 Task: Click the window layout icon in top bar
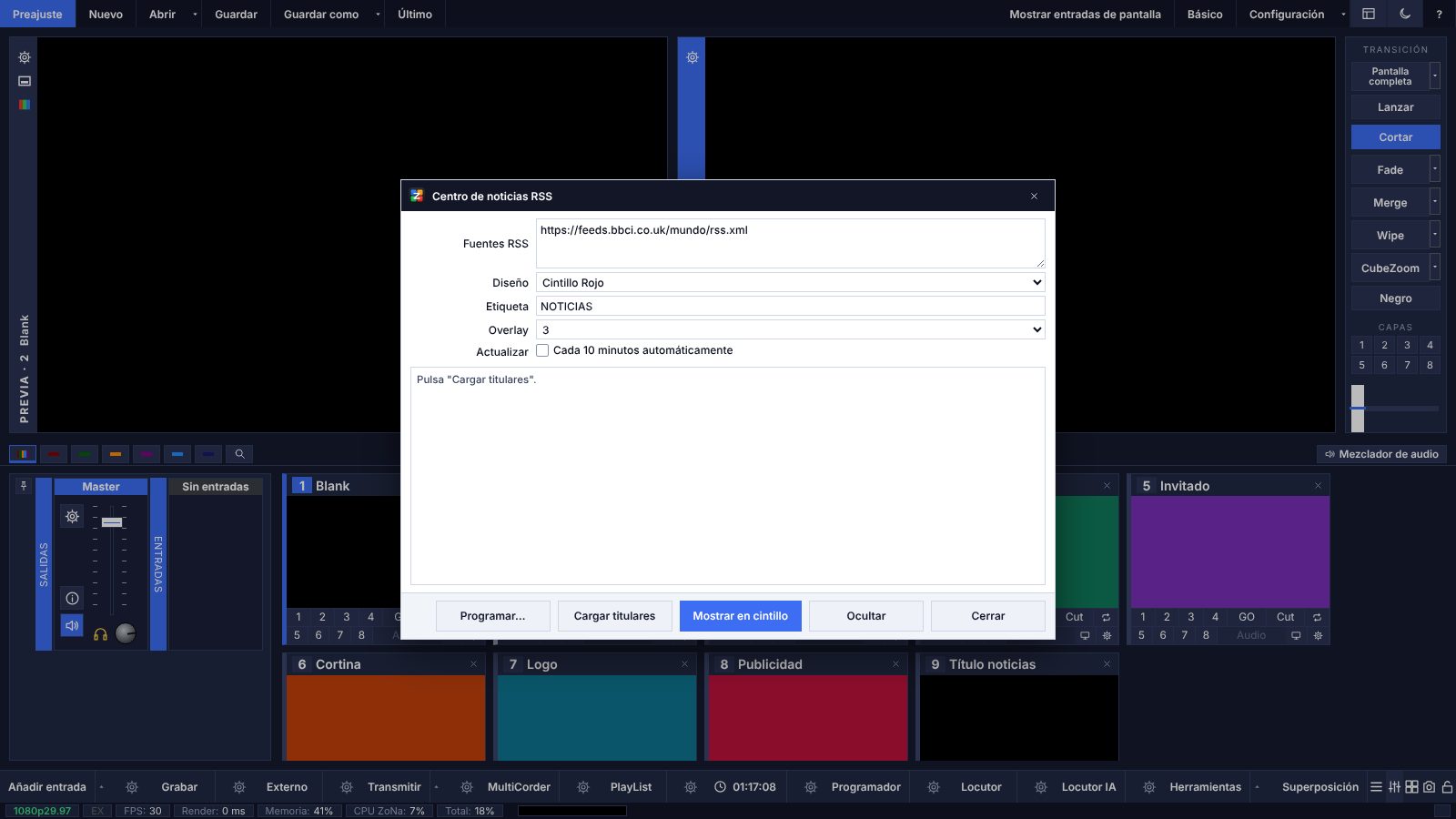coord(1368,14)
